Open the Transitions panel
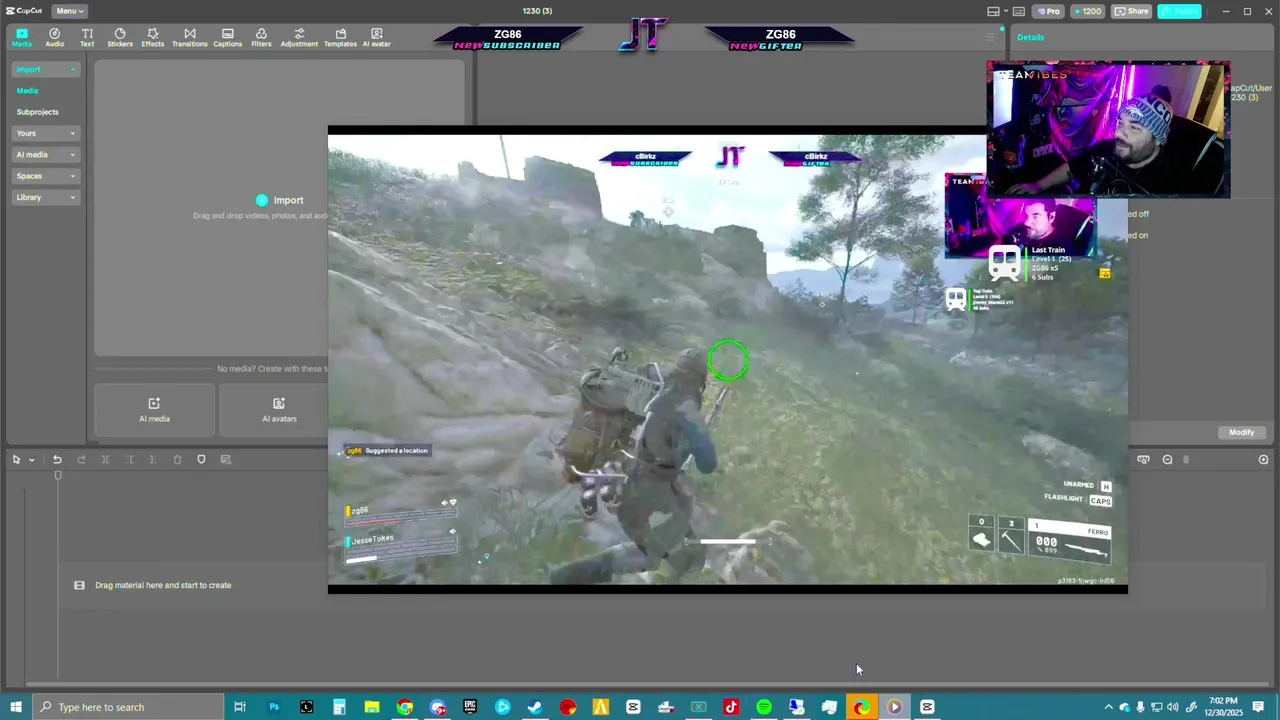Image resolution: width=1280 pixels, height=720 pixels. [x=189, y=38]
